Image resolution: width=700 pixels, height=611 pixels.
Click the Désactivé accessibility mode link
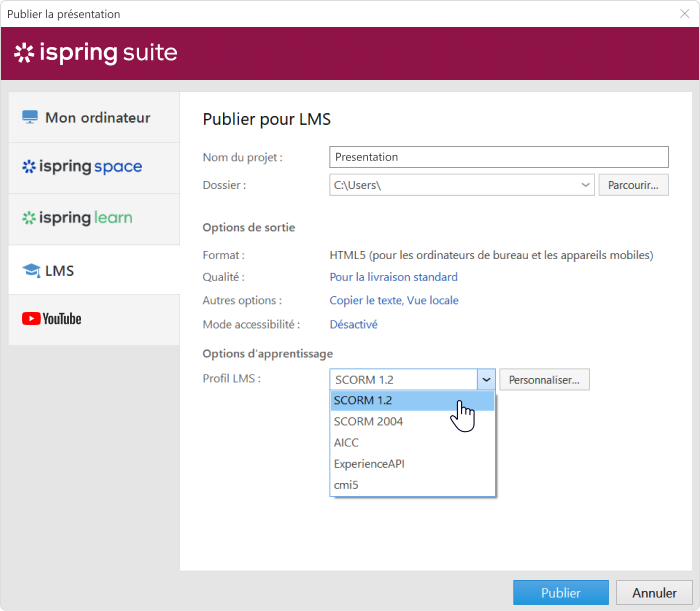tap(353, 324)
